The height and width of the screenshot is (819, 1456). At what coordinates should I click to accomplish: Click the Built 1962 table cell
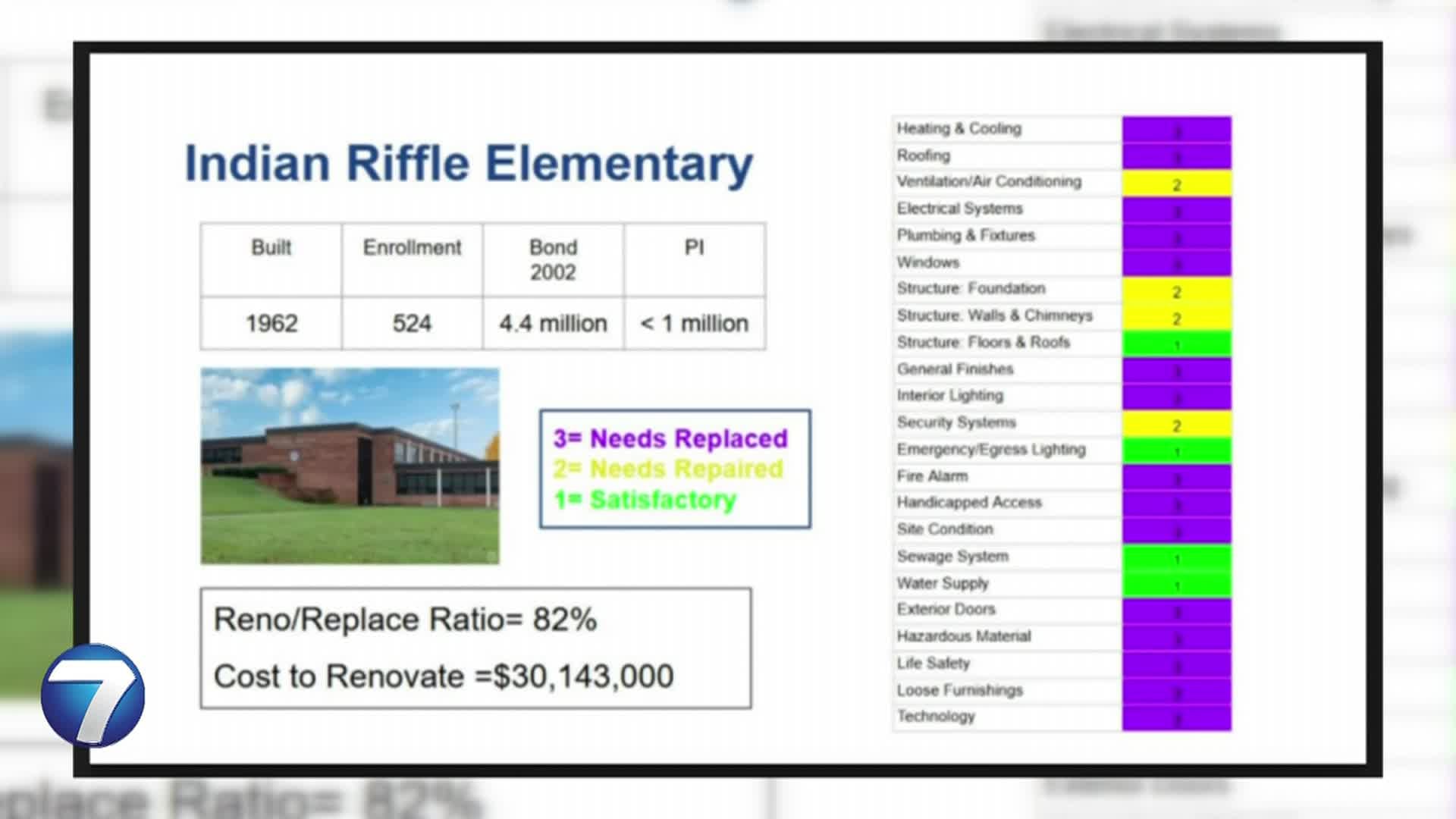(271, 323)
